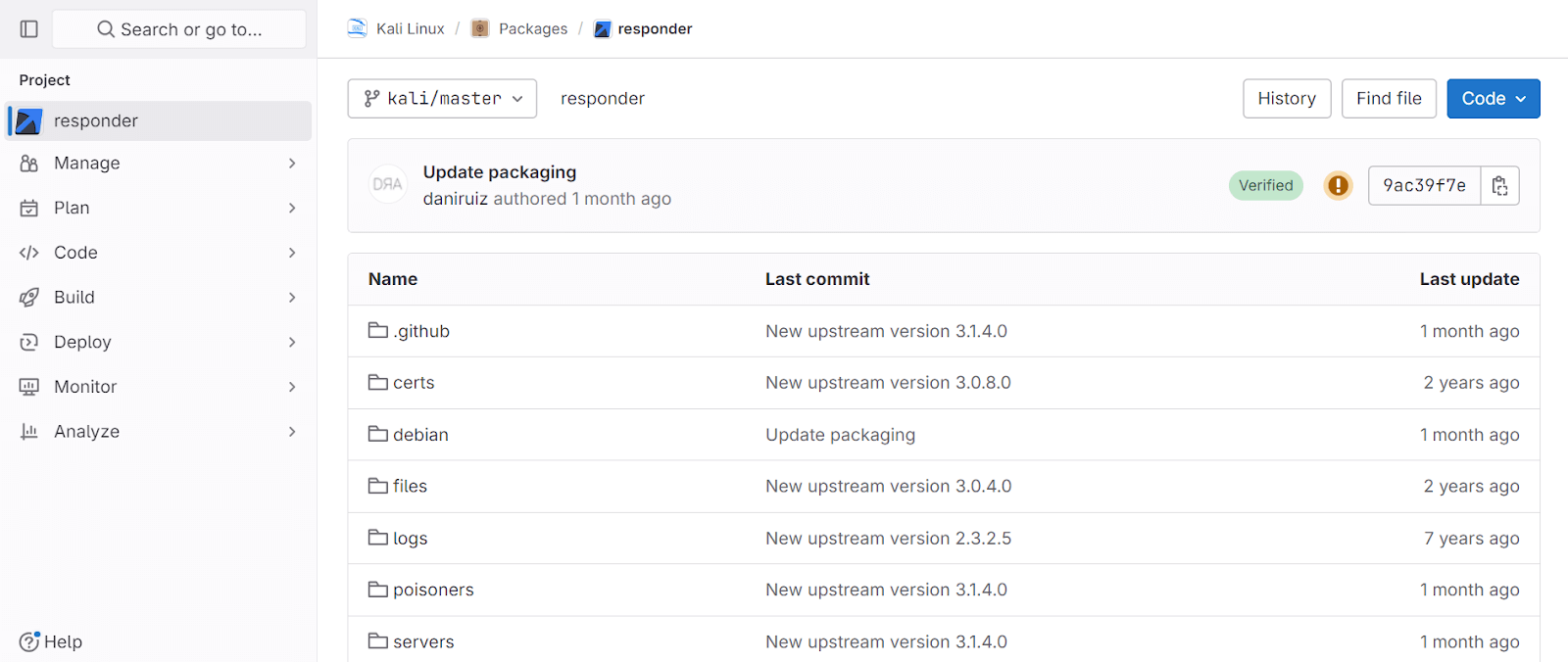1568x662 pixels.
Task: Open the Plan sidebar menu
Action: click(159, 208)
